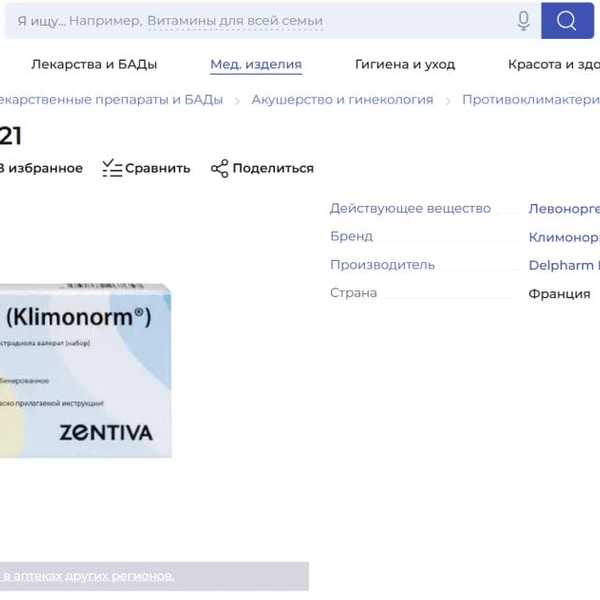
Task: Click 'Поделиться' label
Action: click(273, 168)
